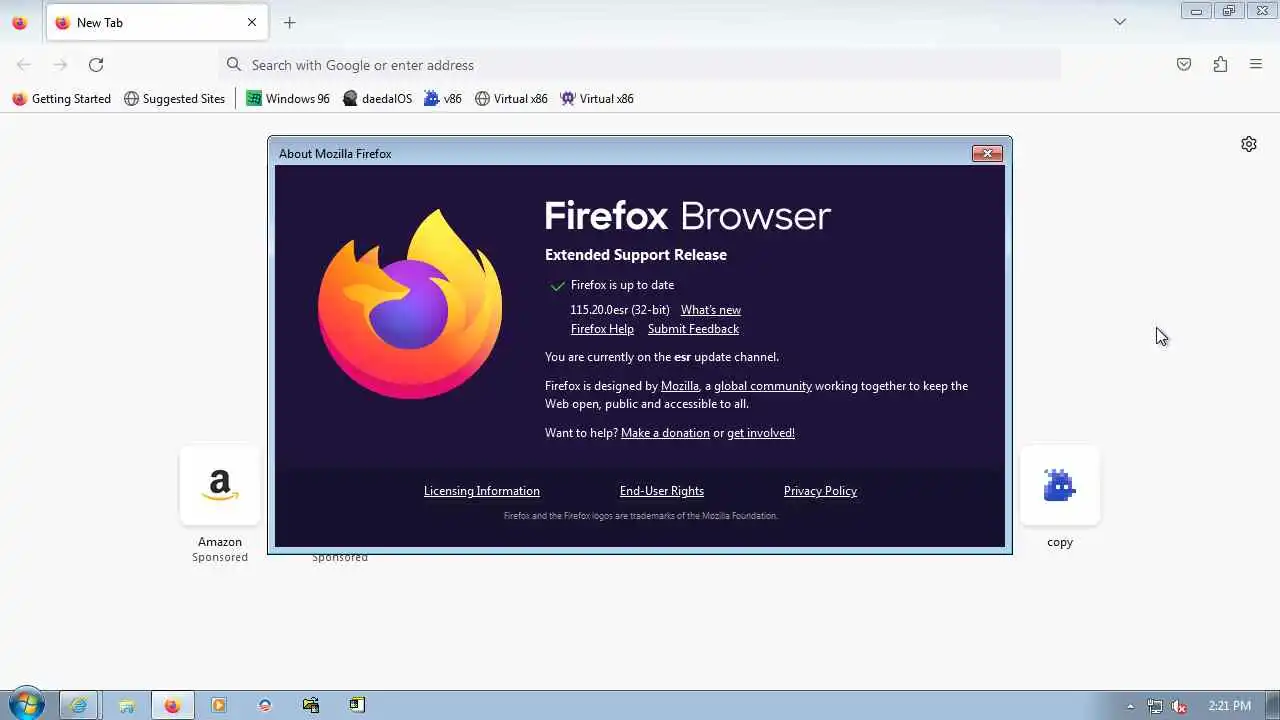Viewport: 1280px width, 720px height.
Task: Open the Amazon sponsored shortcut tile
Action: coord(220,486)
